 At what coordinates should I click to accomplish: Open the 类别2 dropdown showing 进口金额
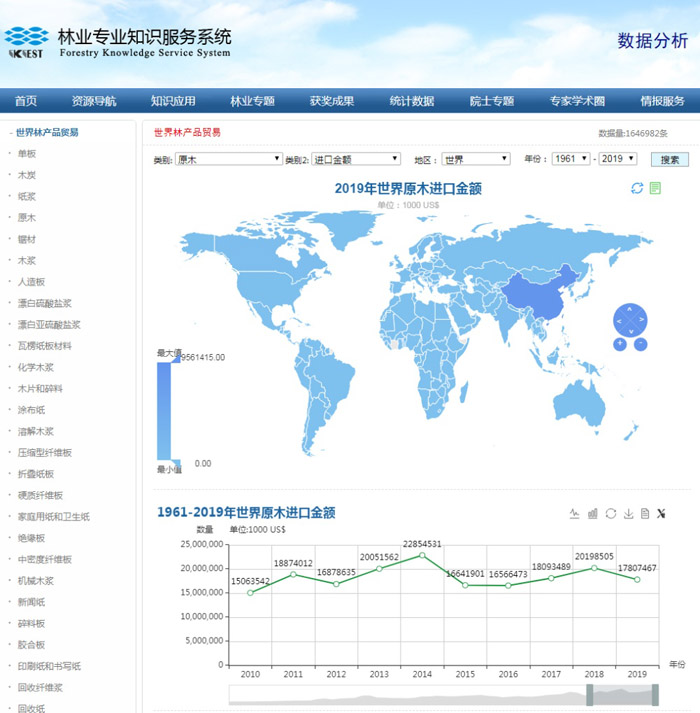coord(356,159)
